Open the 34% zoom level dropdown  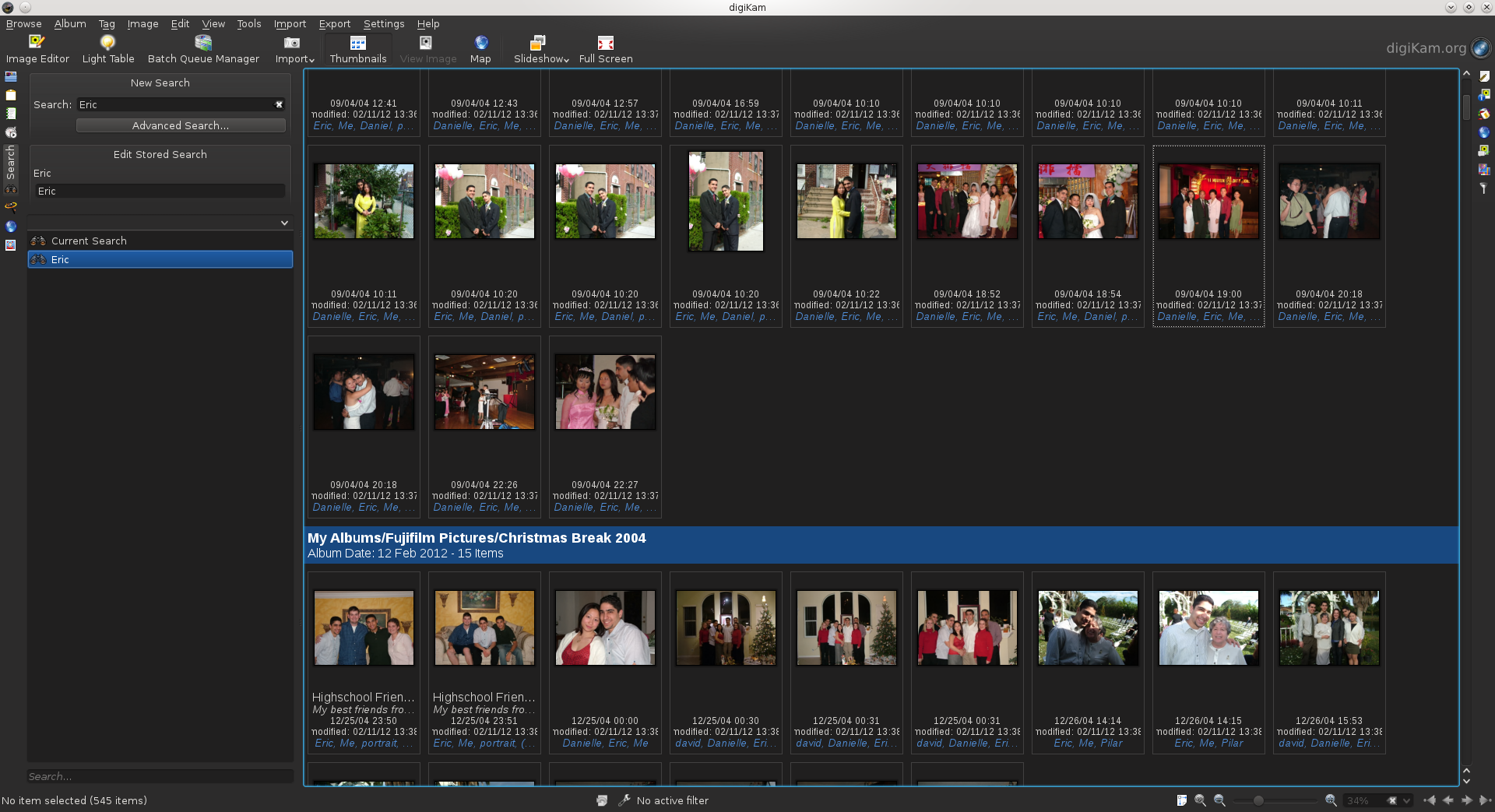1406,800
